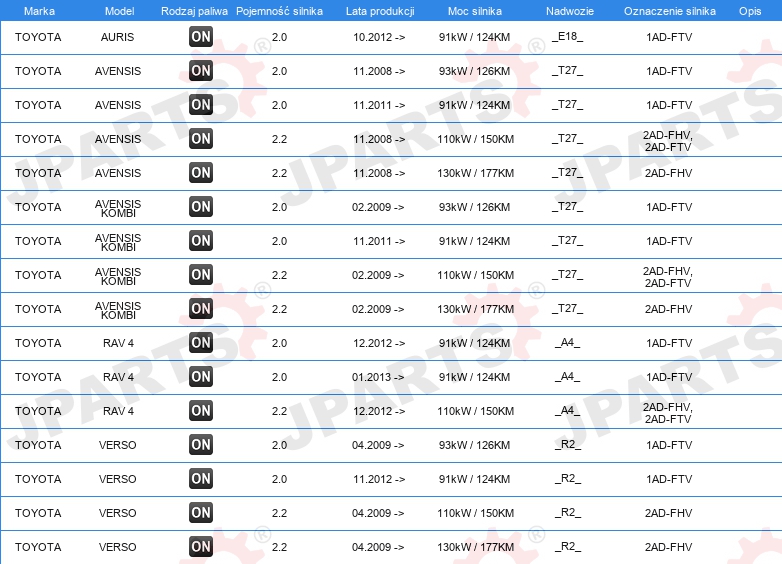Select the AURIS model cell

pos(118,37)
